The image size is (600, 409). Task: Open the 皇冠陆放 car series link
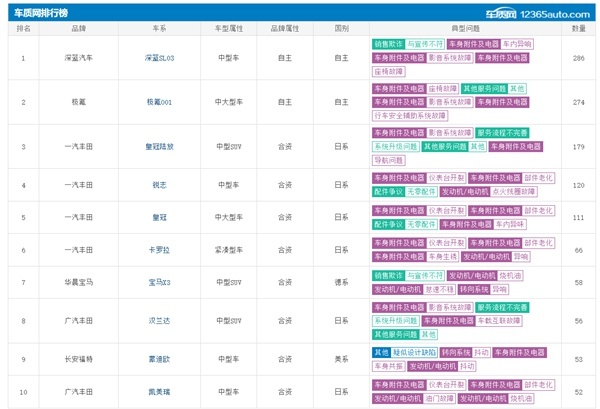(x=160, y=147)
